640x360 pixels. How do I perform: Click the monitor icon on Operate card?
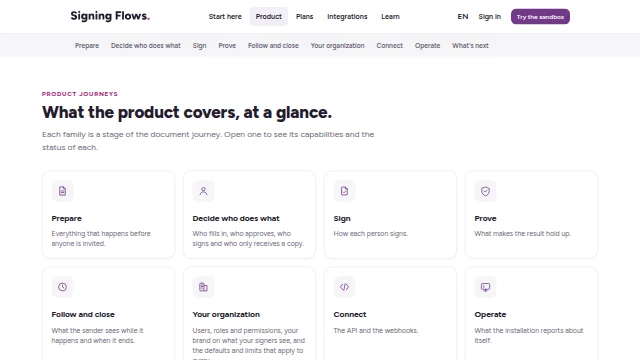pyautogui.click(x=485, y=287)
